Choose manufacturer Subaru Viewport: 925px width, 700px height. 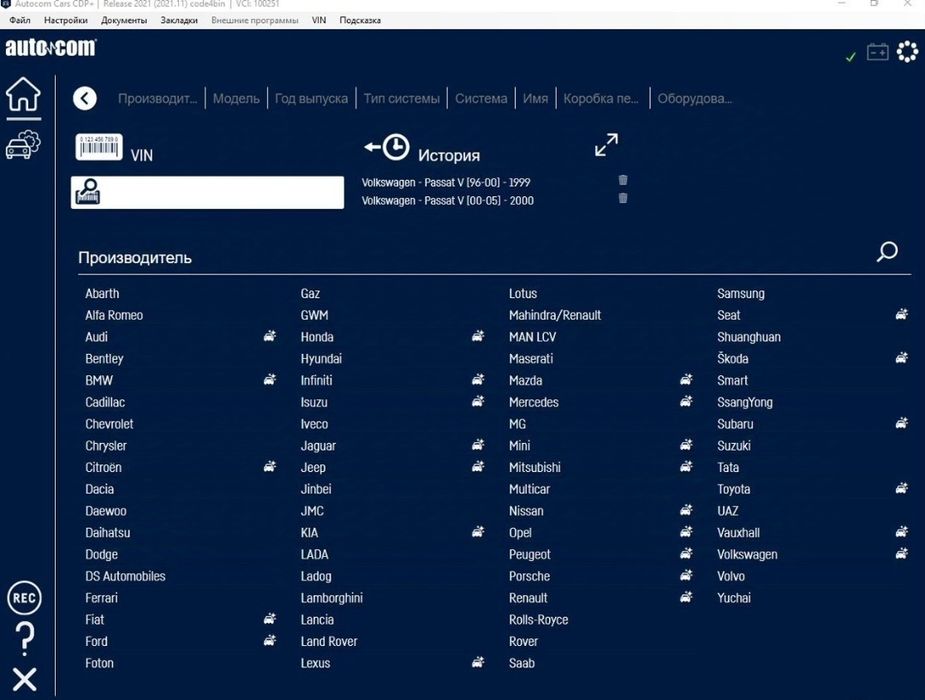click(x=735, y=423)
